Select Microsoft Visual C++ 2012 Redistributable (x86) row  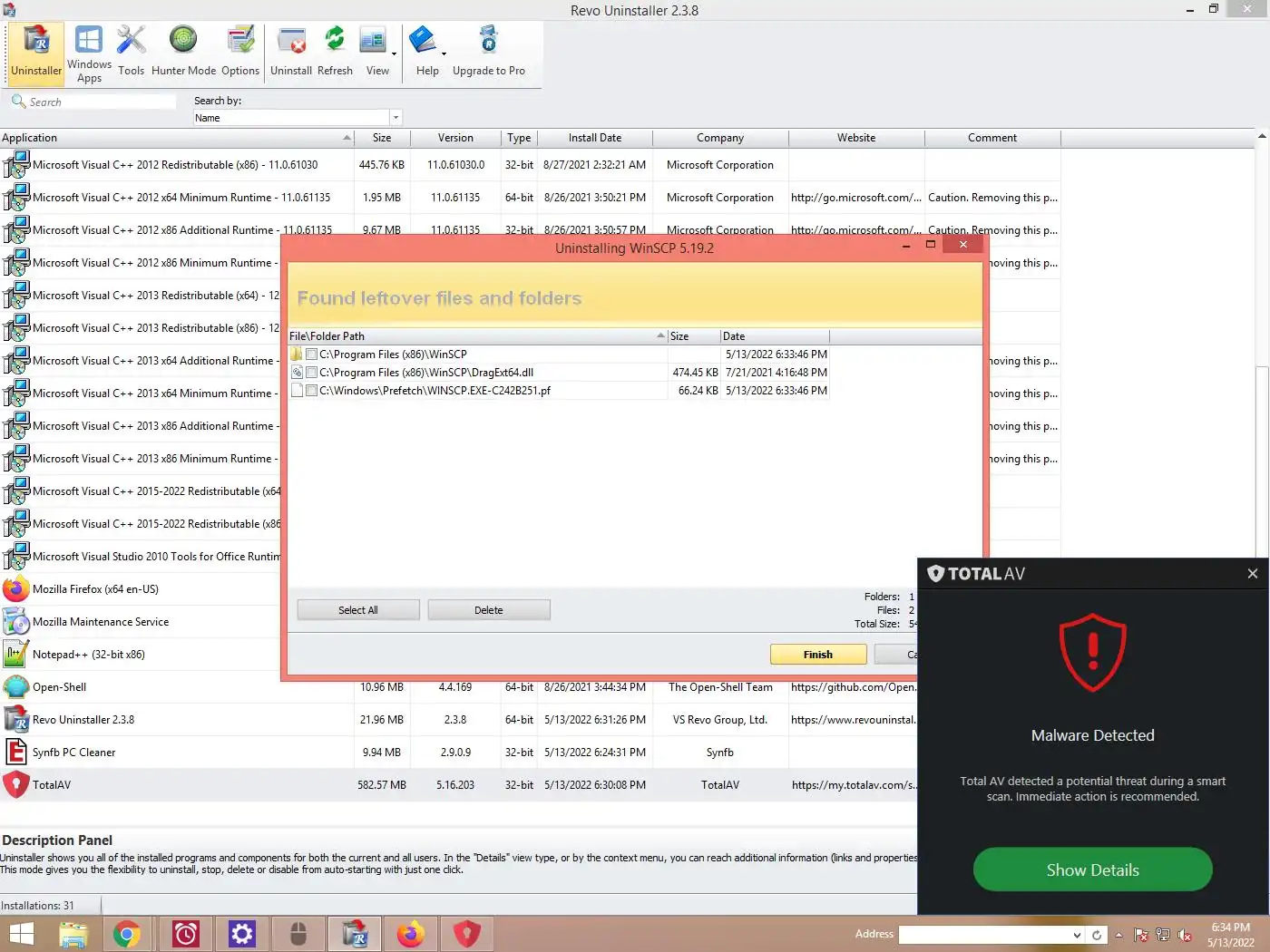coord(531,165)
